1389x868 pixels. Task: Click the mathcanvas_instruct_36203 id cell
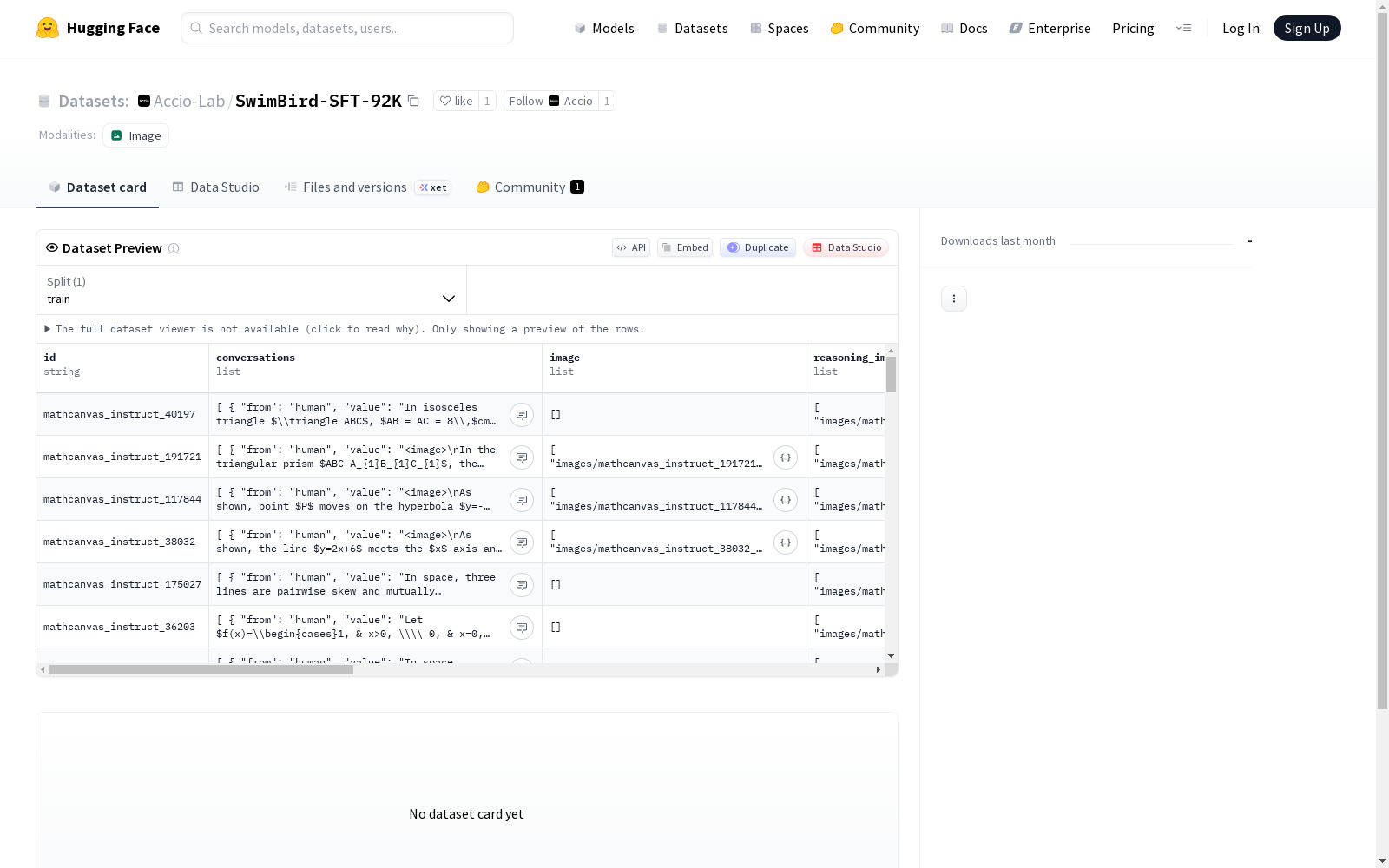(x=122, y=628)
